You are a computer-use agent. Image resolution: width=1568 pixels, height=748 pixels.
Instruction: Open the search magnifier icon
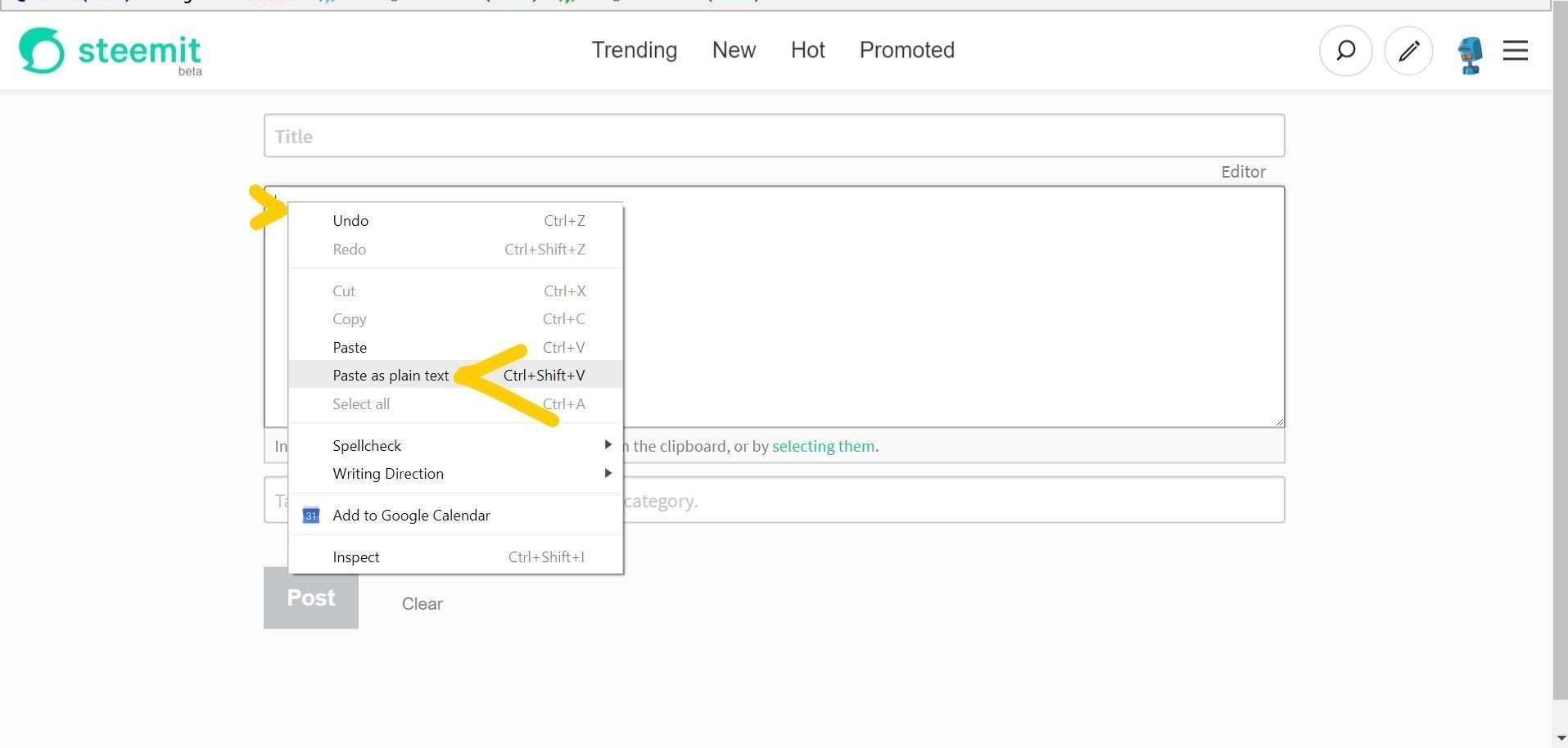[1345, 51]
